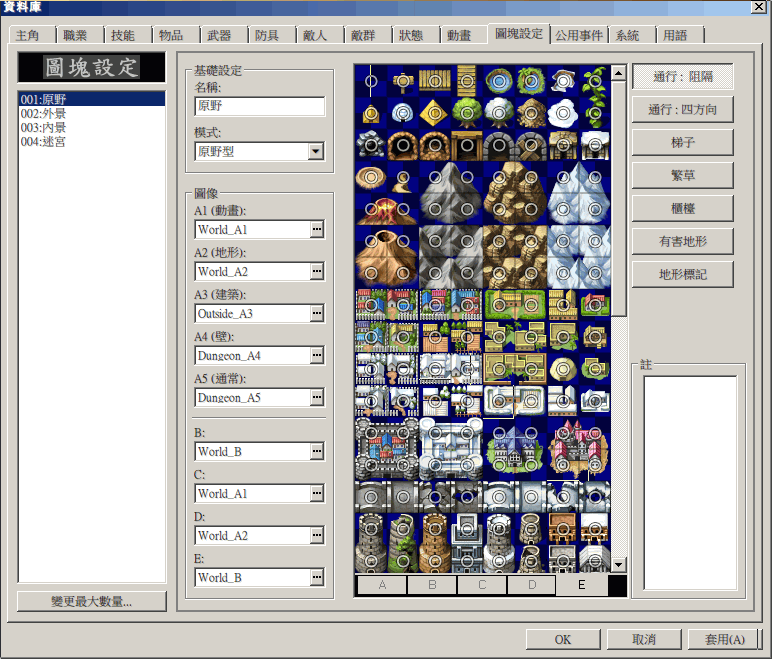Confirm with the OK button
This screenshot has width=772, height=659.
coord(563,639)
